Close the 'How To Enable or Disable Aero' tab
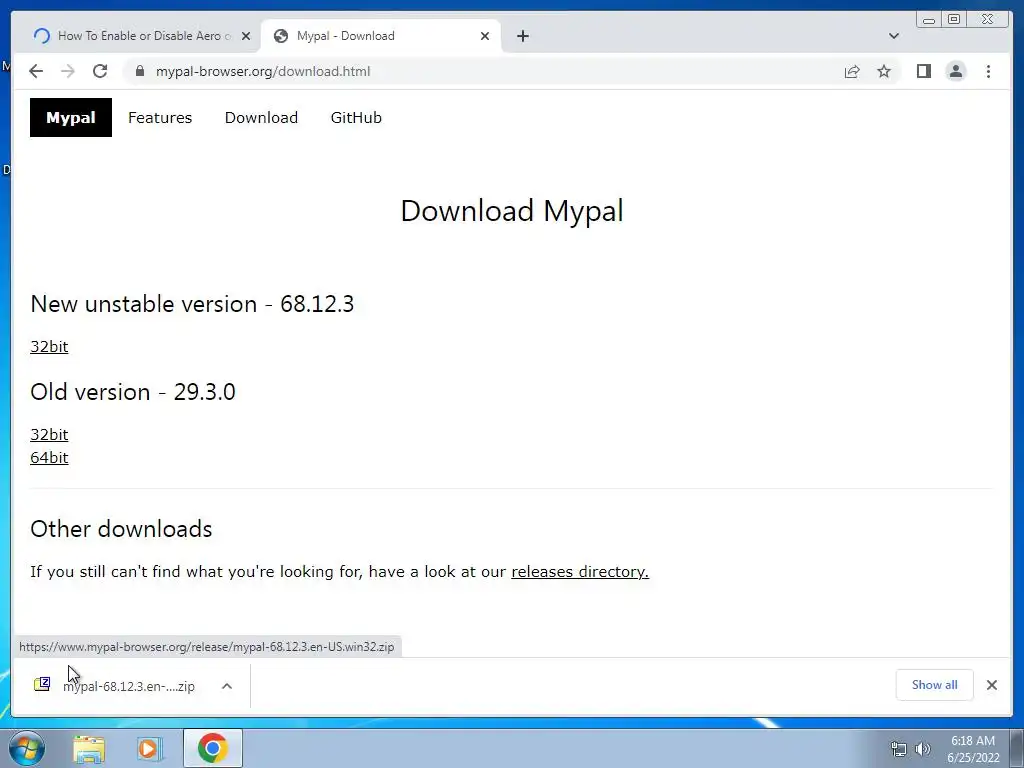The width and height of the screenshot is (1024, 768). pyautogui.click(x=246, y=36)
